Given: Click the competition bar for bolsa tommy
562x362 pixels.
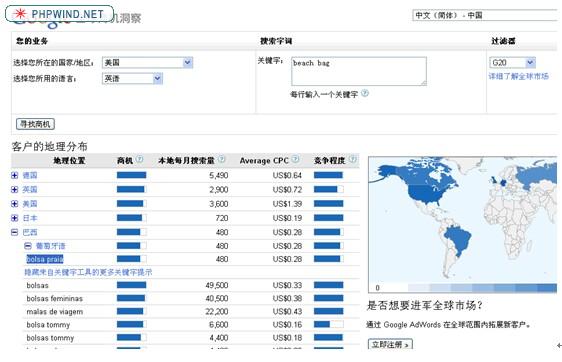Looking at the screenshot, I should [x=329, y=324].
